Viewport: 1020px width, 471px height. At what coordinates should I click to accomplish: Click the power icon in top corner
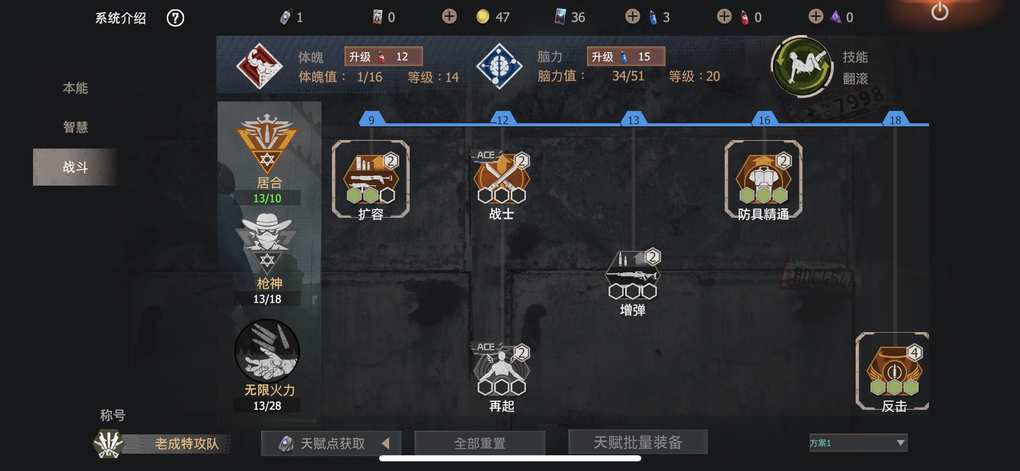(x=939, y=11)
